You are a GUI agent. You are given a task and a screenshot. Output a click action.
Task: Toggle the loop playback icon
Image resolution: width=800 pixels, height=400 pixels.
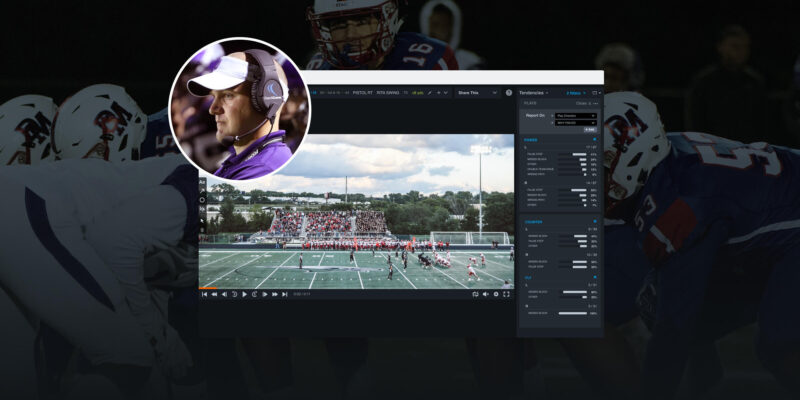(x=474, y=294)
